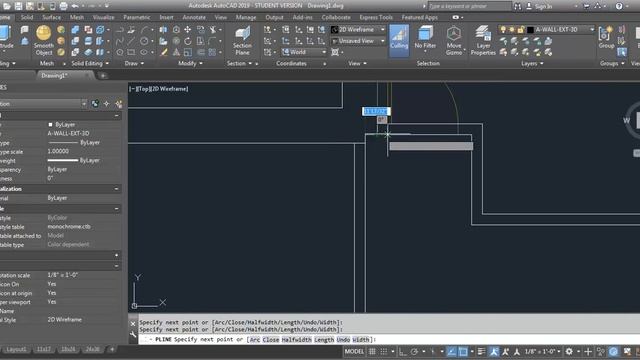Toggle ortho mode in status bar
The height and width of the screenshot is (360, 640).
(x=402, y=351)
